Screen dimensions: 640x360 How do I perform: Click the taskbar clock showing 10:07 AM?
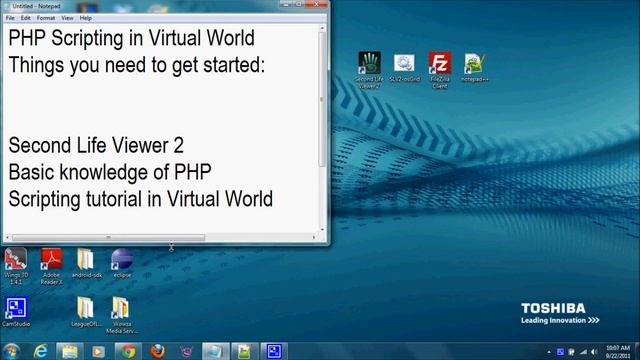(x=618, y=352)
